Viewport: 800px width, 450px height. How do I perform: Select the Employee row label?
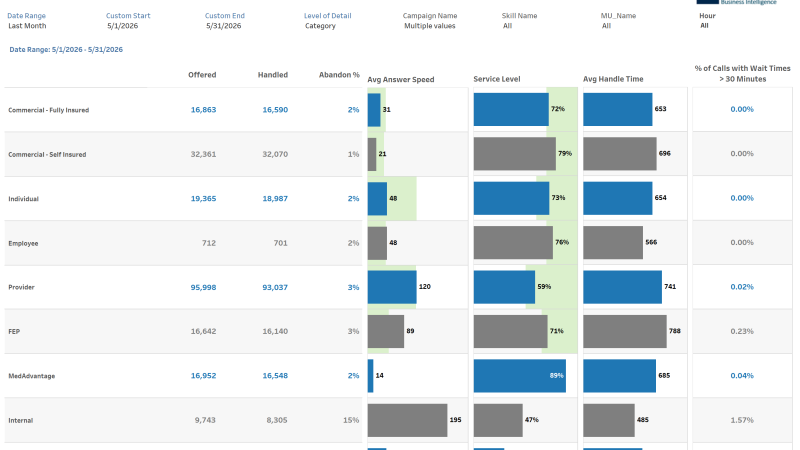point(23,243)
